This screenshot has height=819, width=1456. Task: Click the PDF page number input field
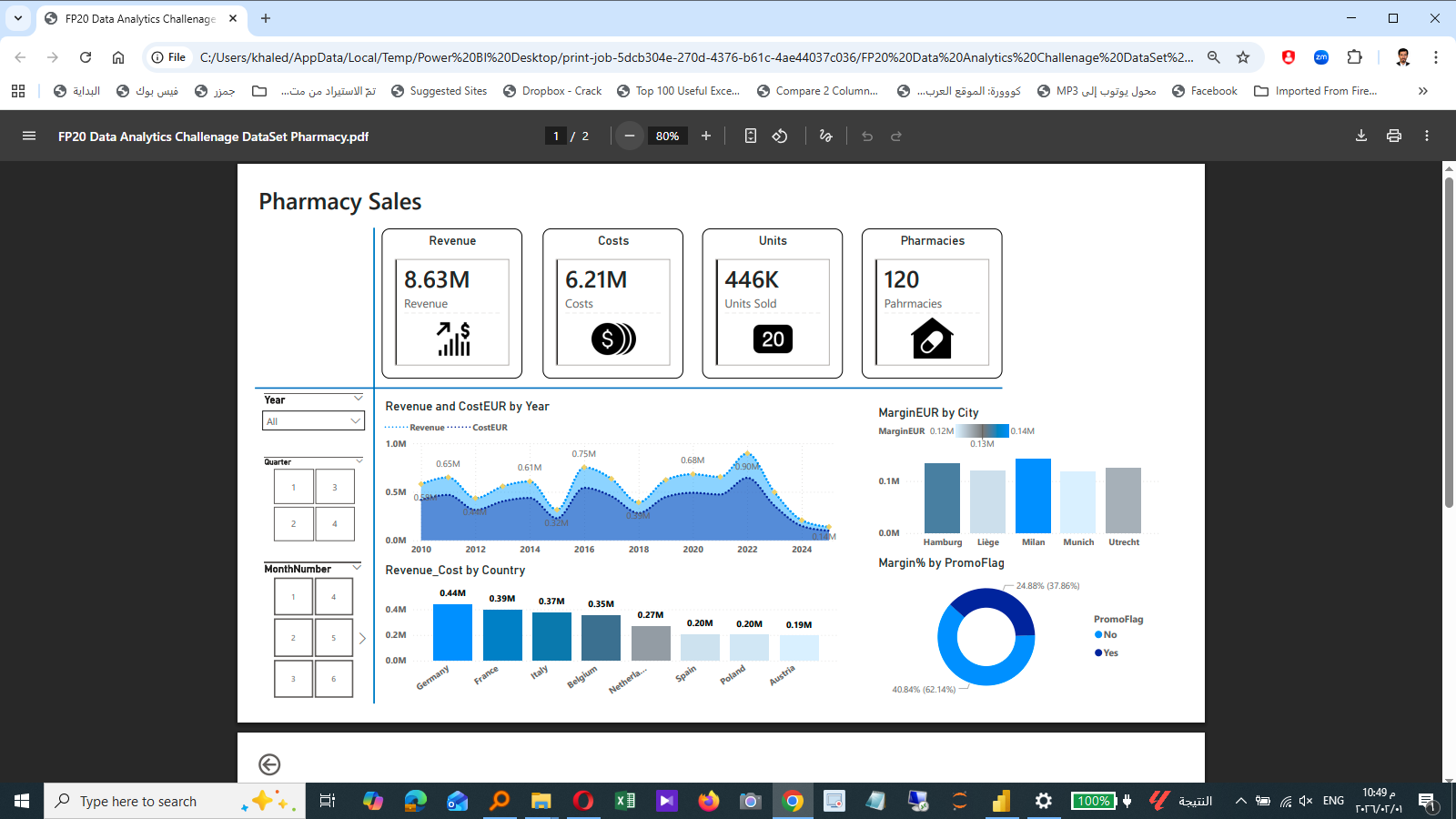pos(556,136)
